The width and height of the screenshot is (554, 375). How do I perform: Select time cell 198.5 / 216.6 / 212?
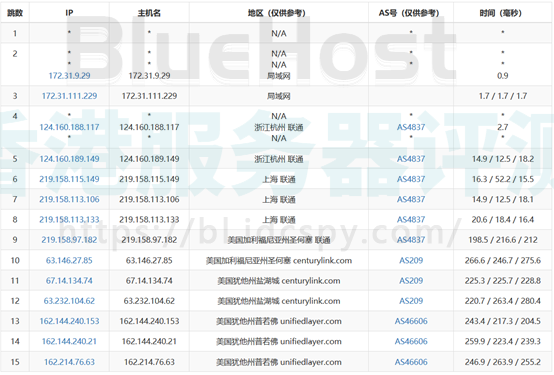pos(503,240)
